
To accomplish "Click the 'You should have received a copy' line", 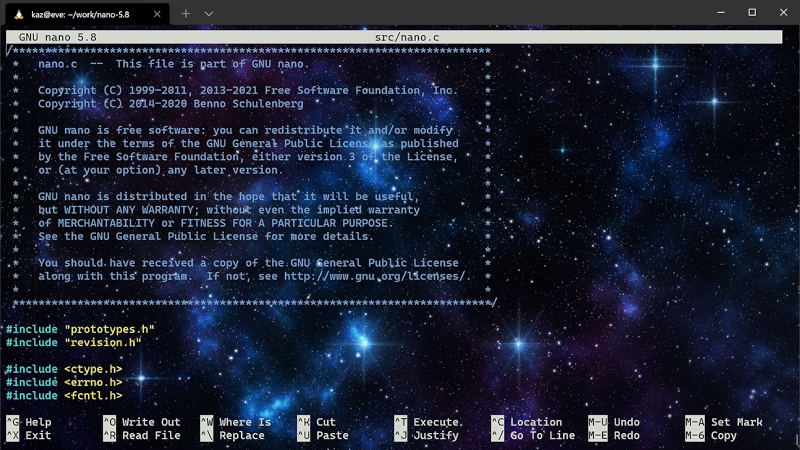I will [248, 263].
